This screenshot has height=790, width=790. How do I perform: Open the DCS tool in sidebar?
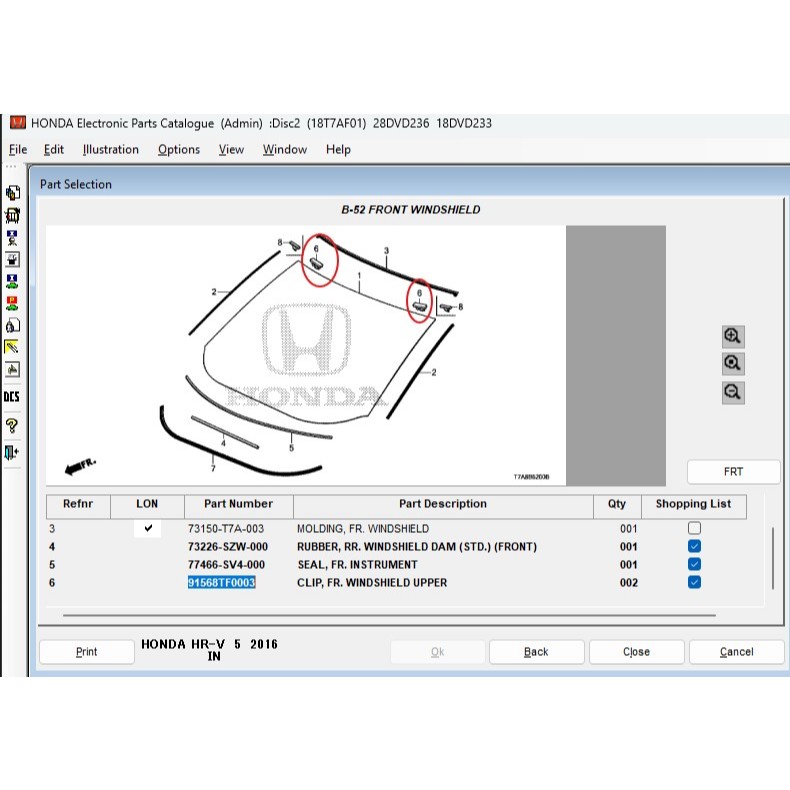point(12,397)
